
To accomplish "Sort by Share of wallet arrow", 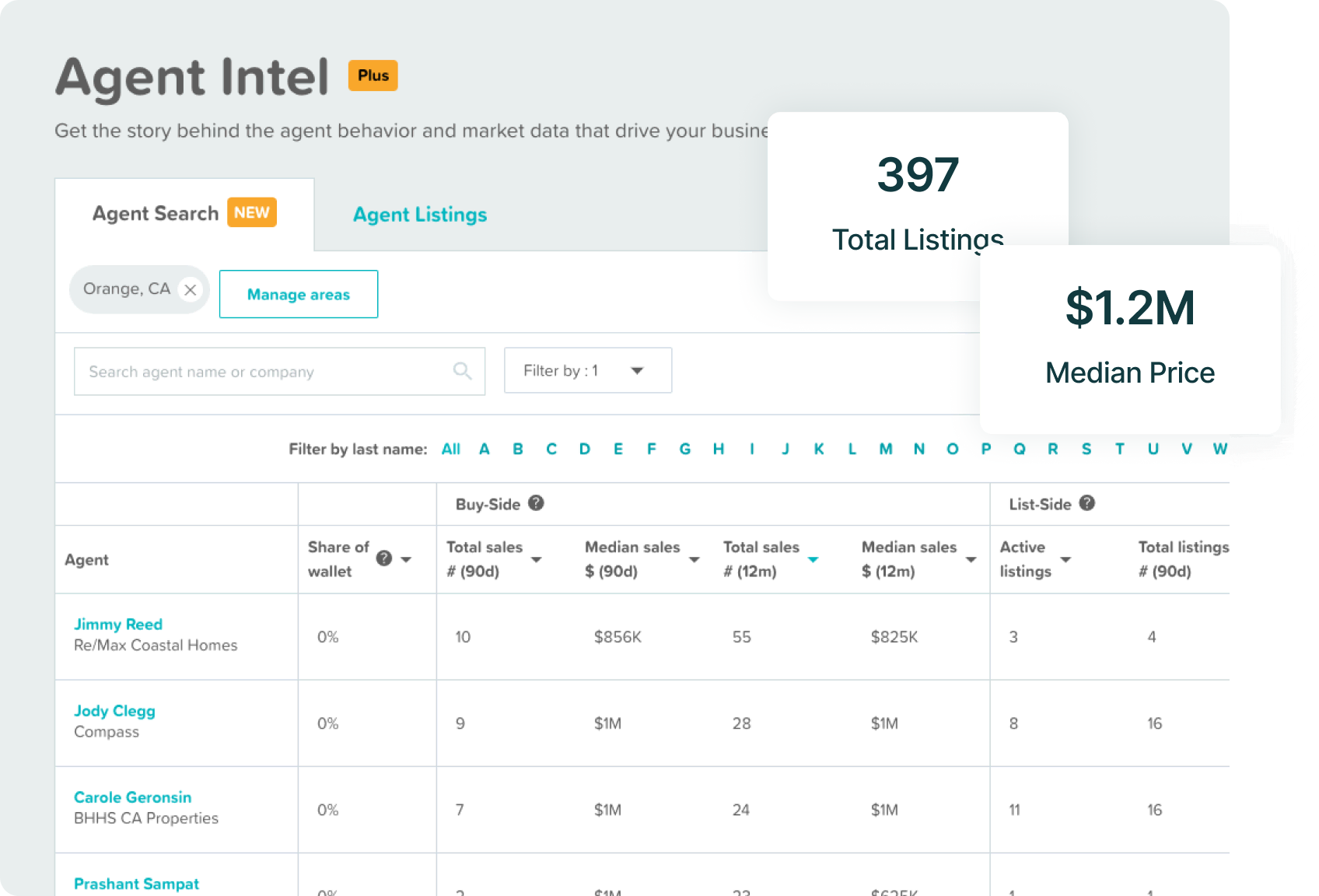I will tap(406, 559).
